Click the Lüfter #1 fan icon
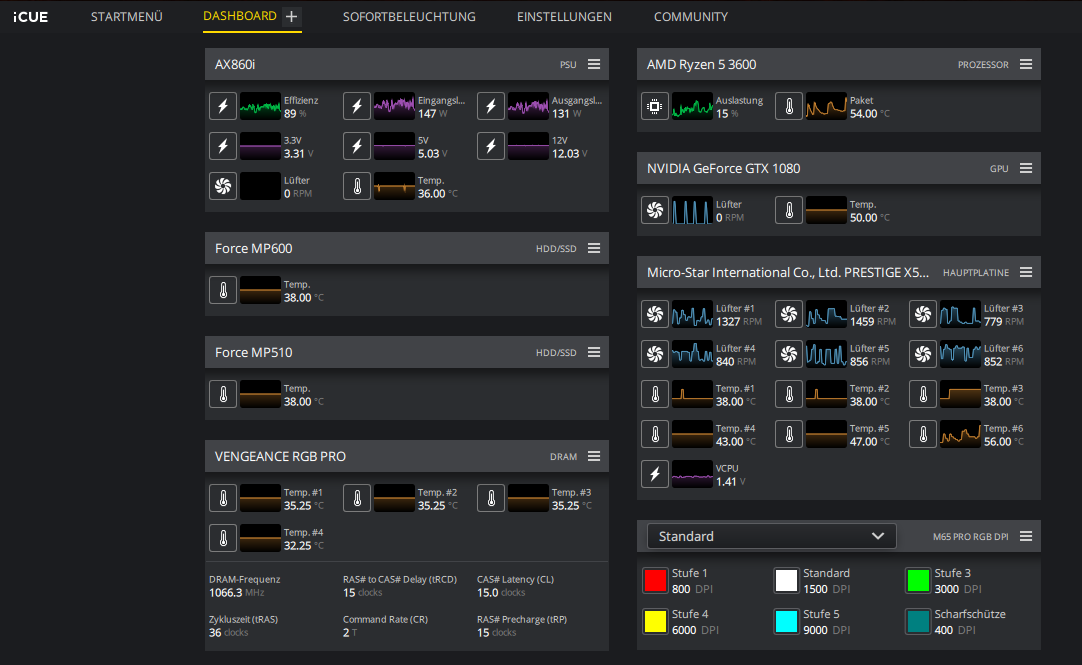The width and height of the screenshot is (1082, 665). click(655, 315)
